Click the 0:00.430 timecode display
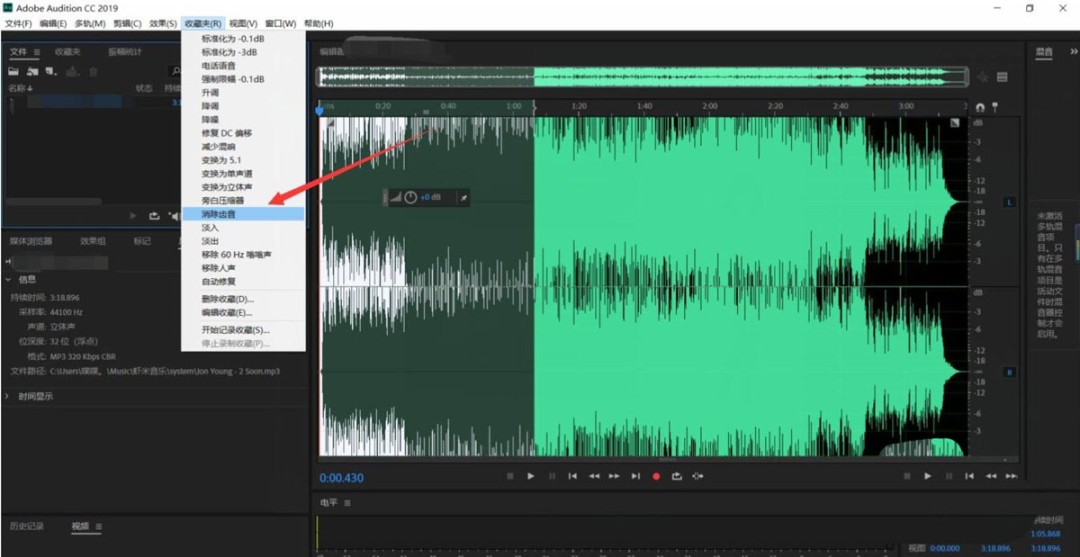Viewport: 1080px width, 557px height. click(342, 478)
